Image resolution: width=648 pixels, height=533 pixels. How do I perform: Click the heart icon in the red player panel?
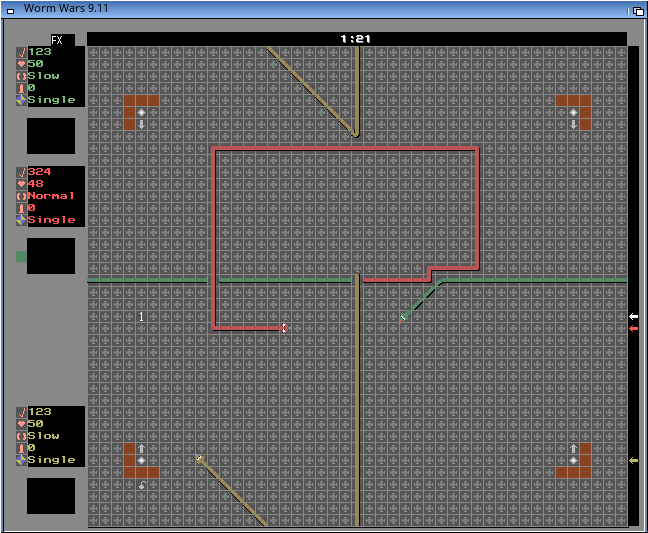click(x=21, y=184)
